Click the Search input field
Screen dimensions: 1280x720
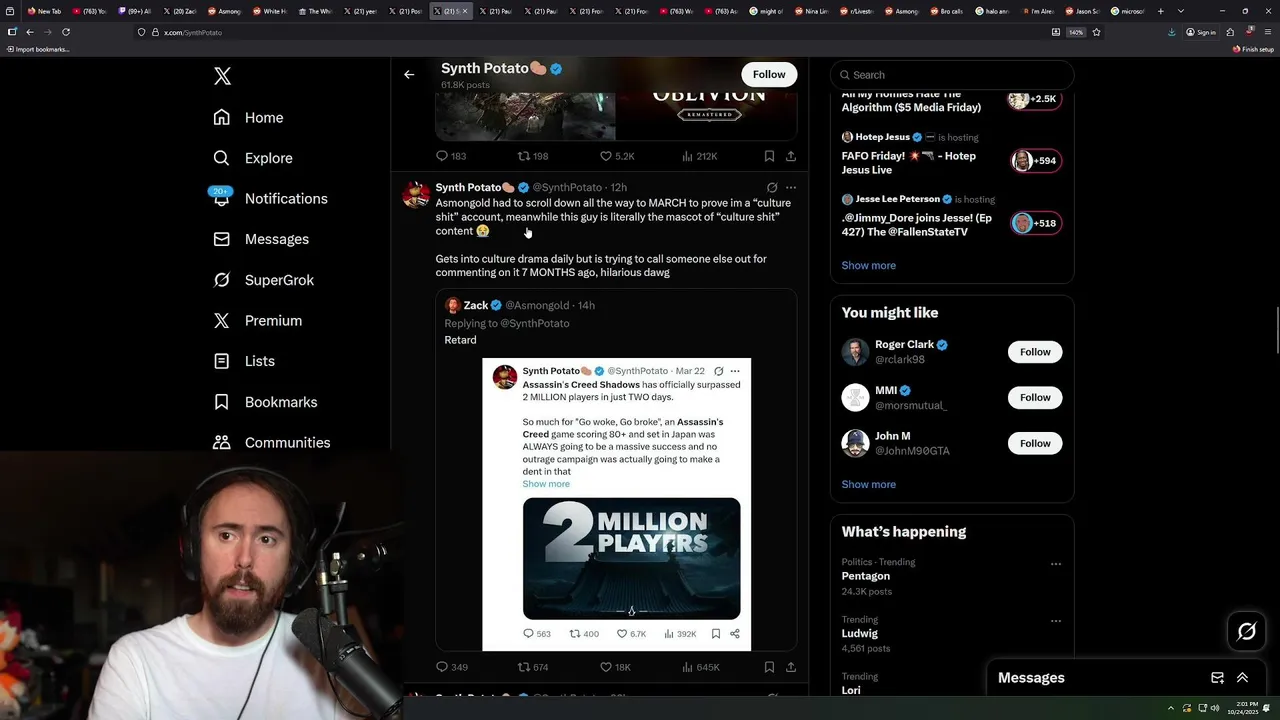pos(952,75)
